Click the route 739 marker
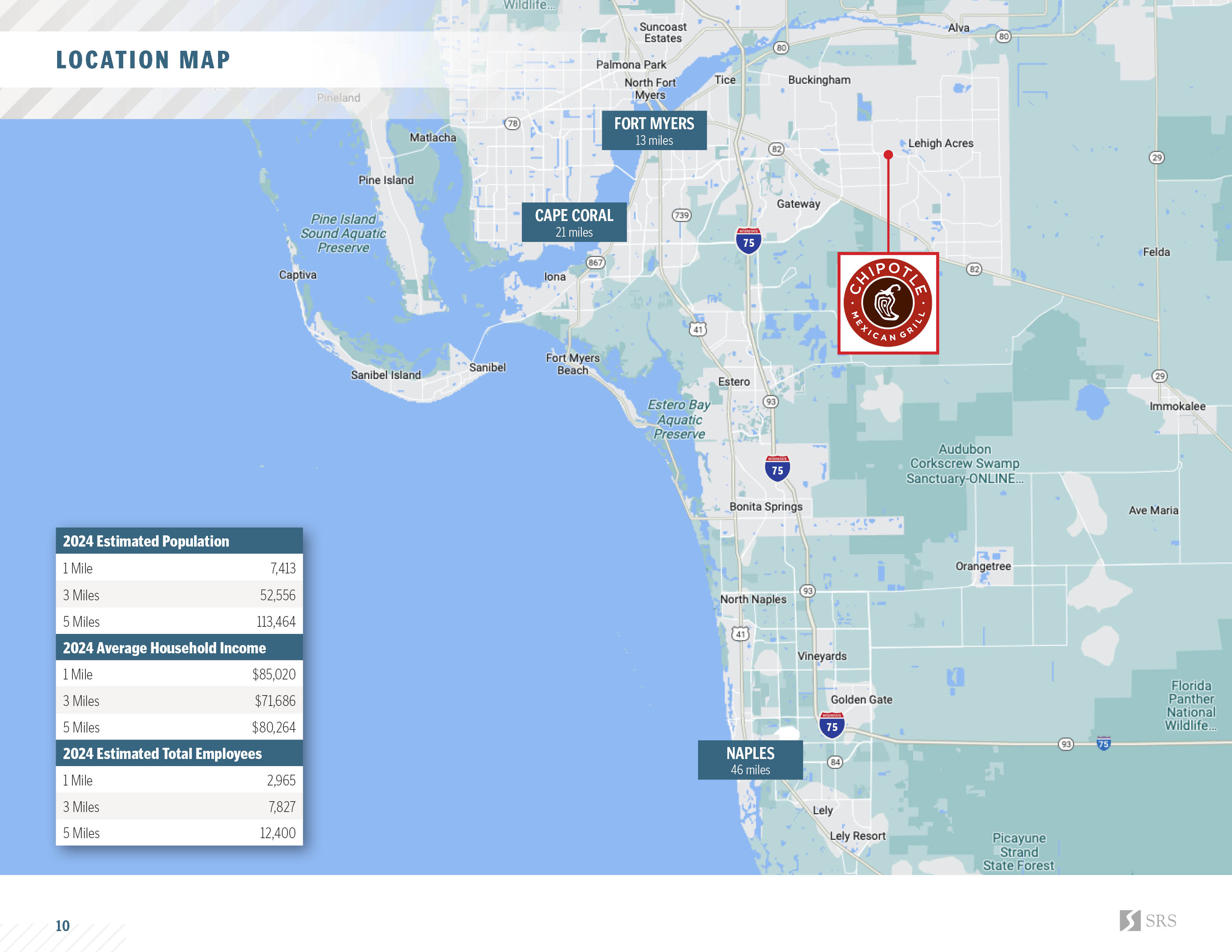1232x952 pixels. [681, 215]
